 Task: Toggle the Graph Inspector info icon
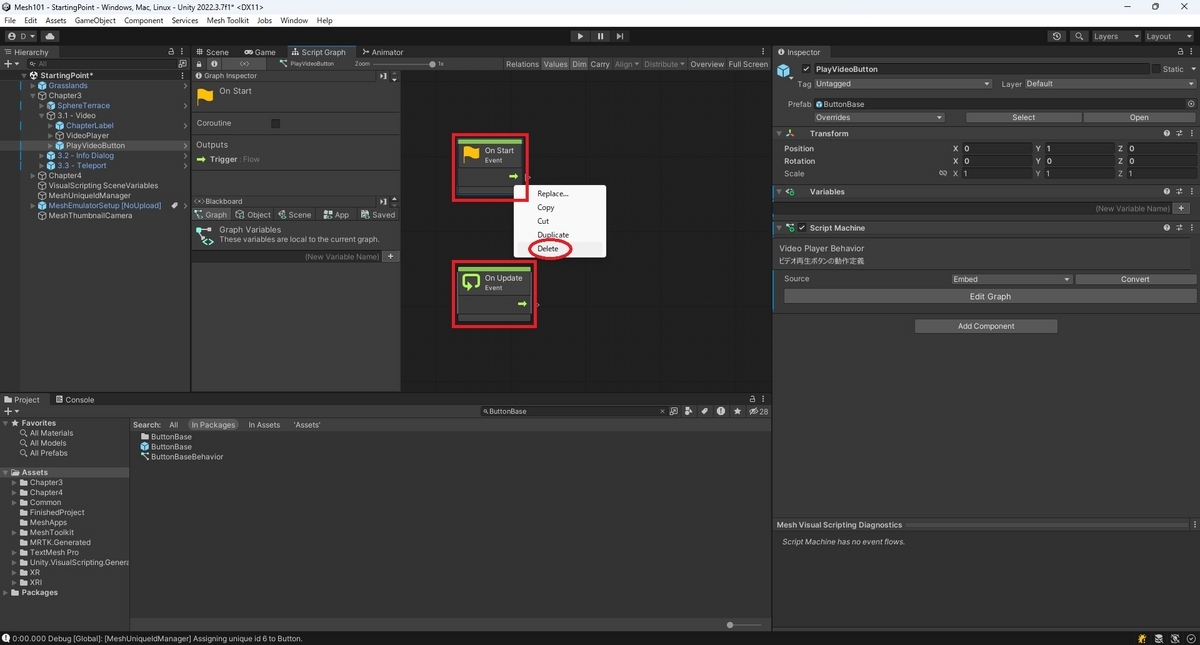(x=213, y=64)
